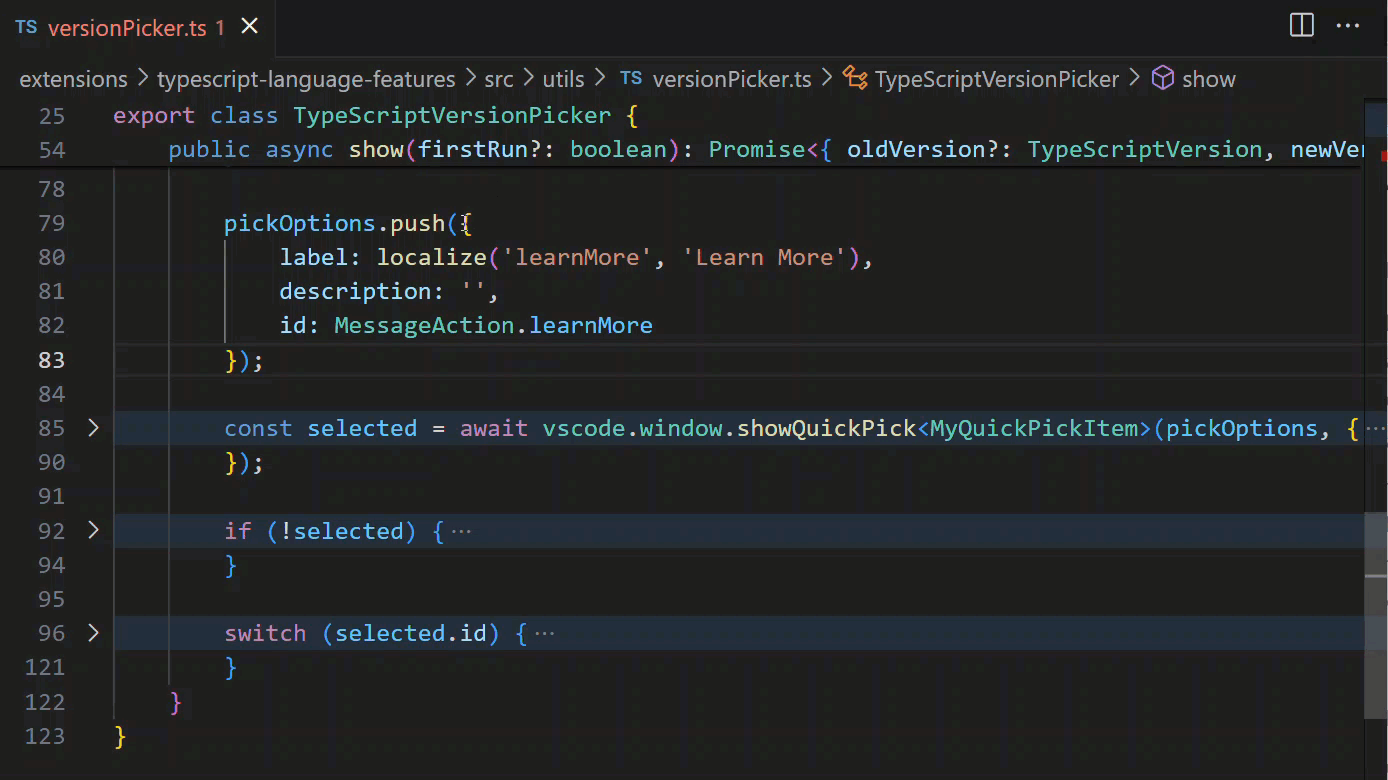This screenshot has width=1388, height=780.
Task: Click the red error marker in overview ruler
Action: click(1383, 156)
